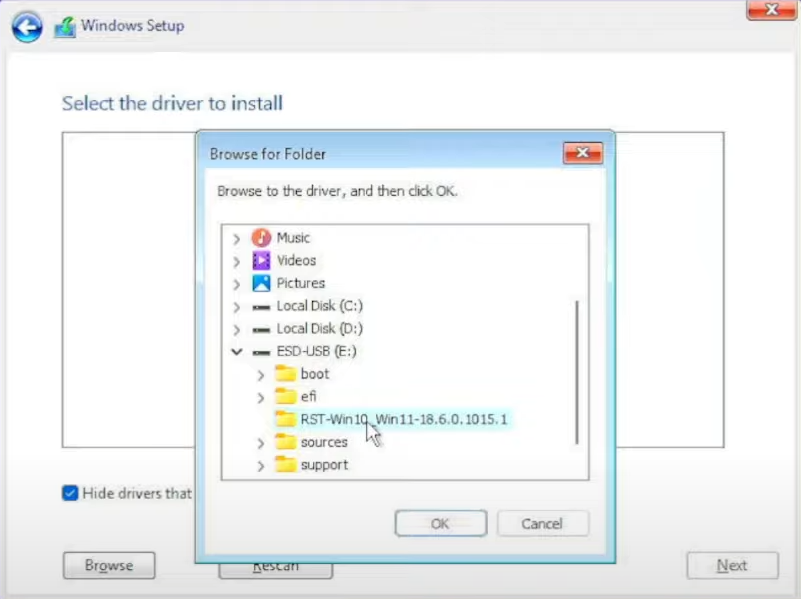This screenshot has height=599, width=801.
Task: Click the efi folder icon
Action: tap(286, 396)
